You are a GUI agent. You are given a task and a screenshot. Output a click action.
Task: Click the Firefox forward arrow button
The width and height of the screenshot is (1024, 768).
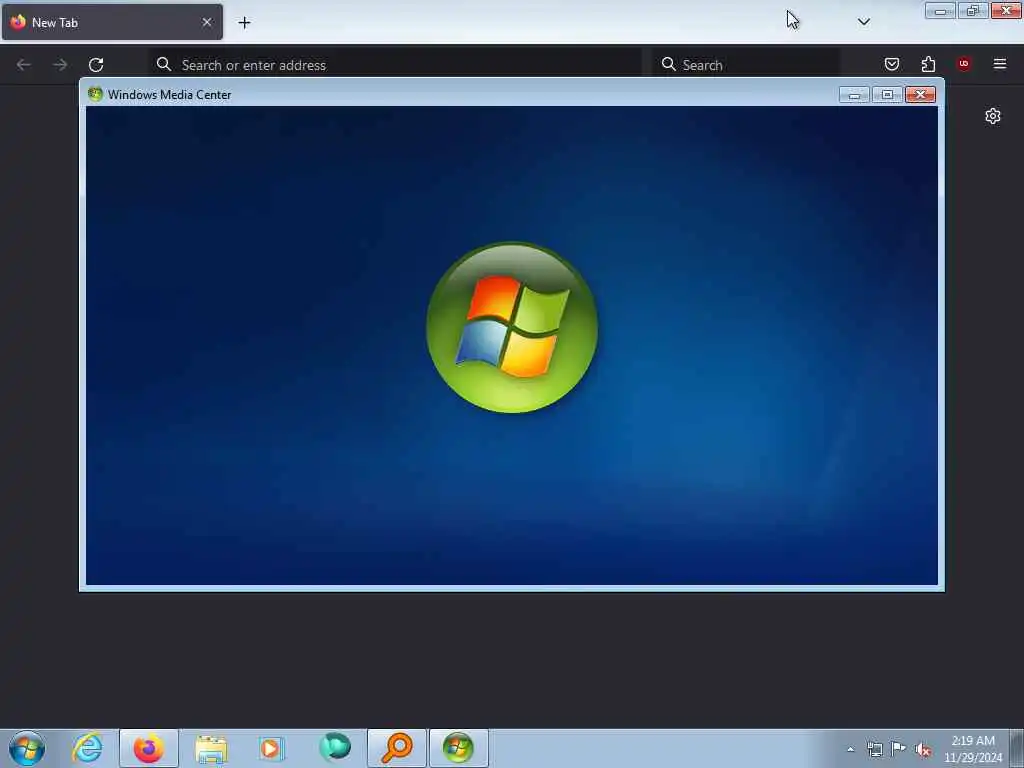pyautogui.click(x=60, y=65)
